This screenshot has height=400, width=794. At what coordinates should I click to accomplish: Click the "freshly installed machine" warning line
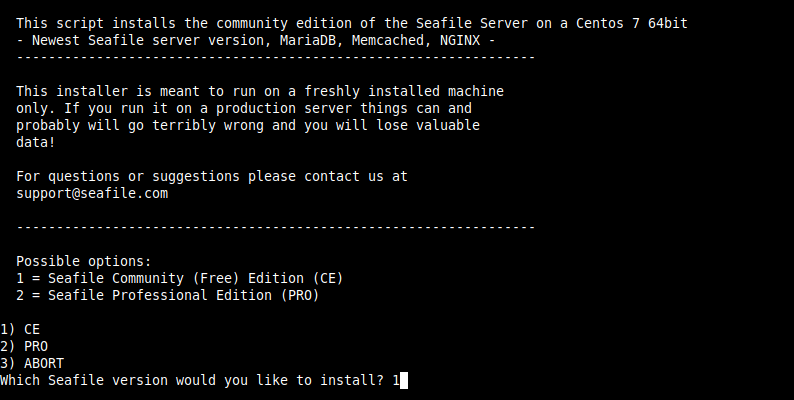[x=260, y=91]
